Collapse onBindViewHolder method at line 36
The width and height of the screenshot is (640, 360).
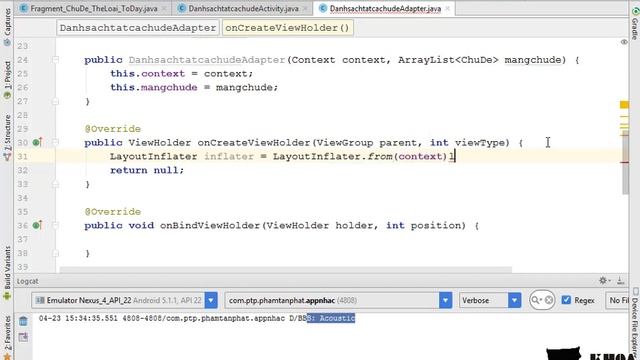pyautogui.click(x=56, y=225)
